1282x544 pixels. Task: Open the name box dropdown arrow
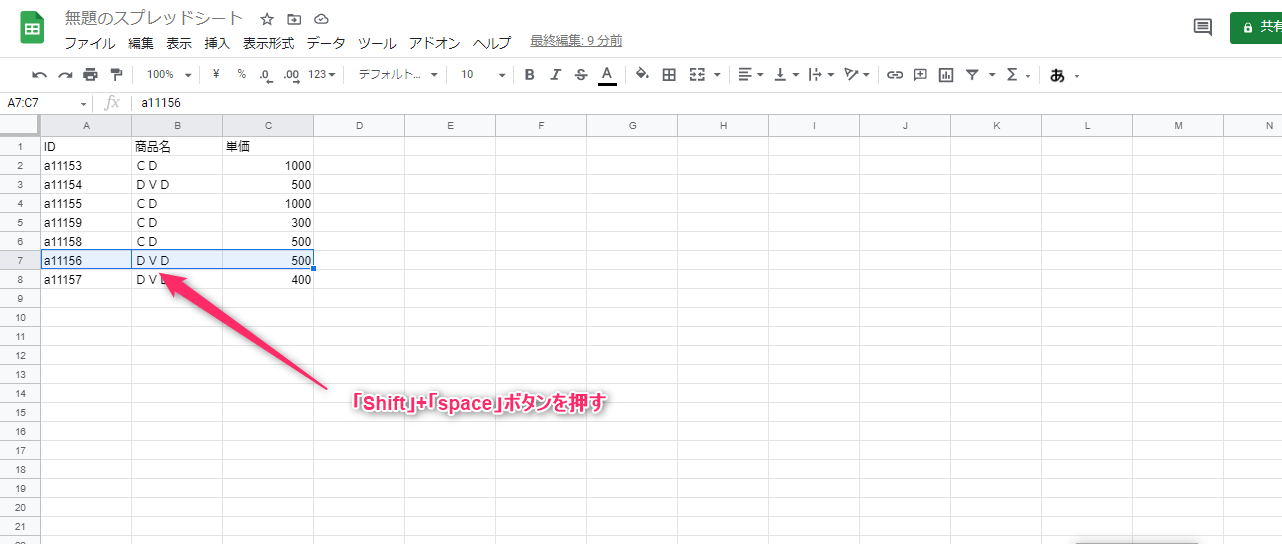pos(84,103)
